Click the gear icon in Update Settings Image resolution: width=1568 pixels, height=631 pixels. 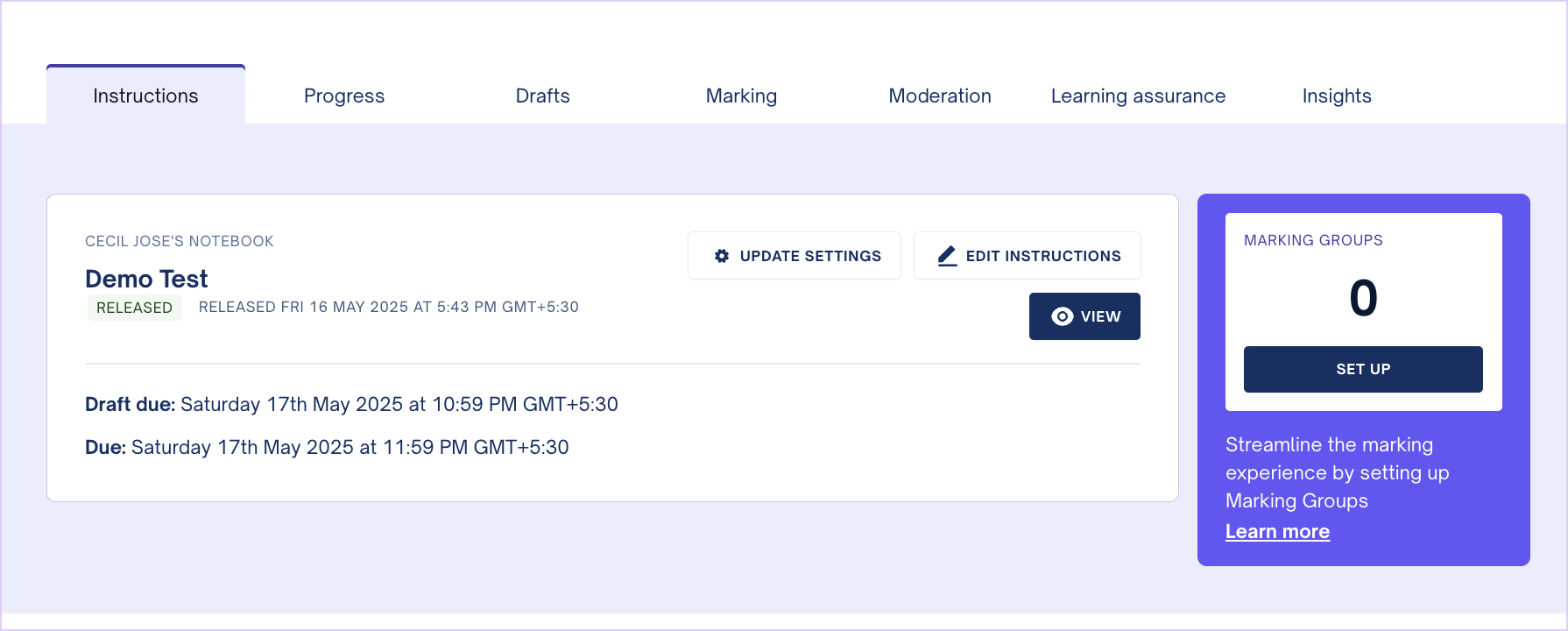[x=722, y=256]
